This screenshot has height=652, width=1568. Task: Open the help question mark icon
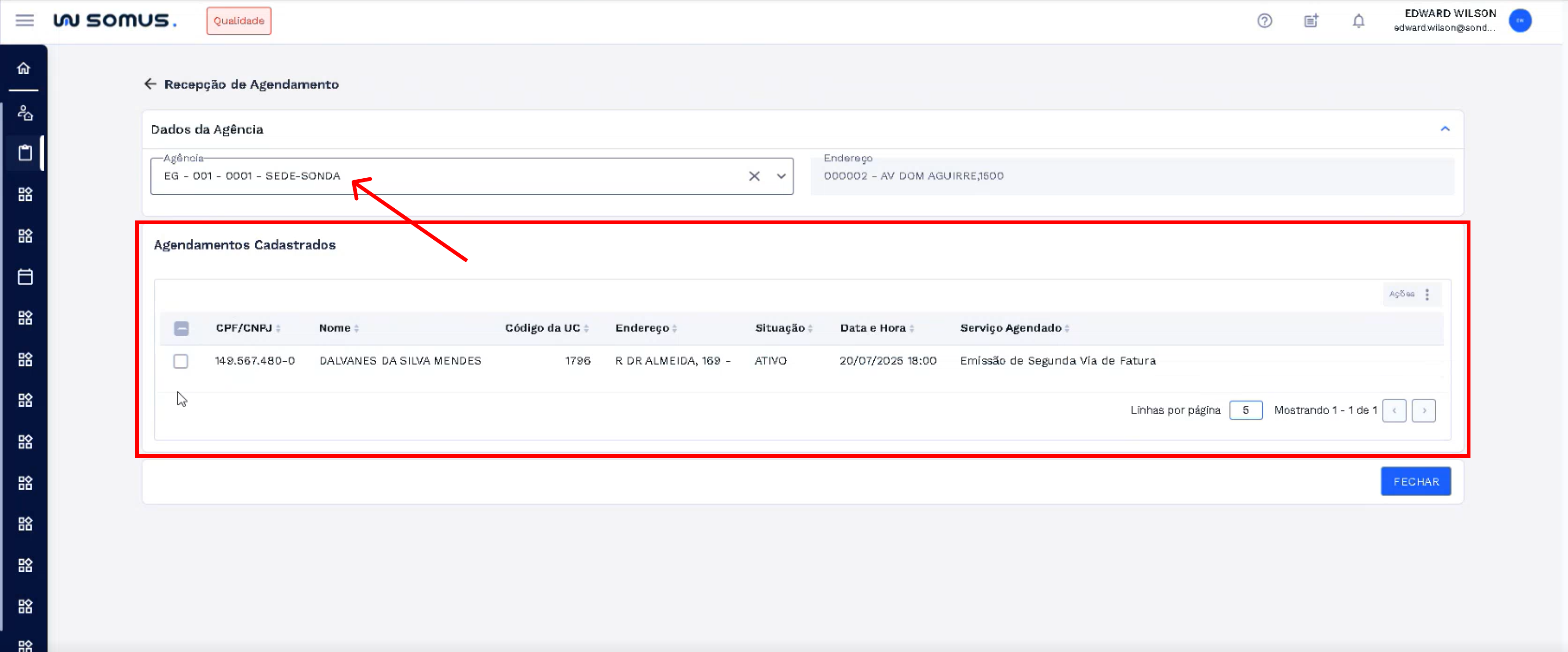click(1264, 21)
